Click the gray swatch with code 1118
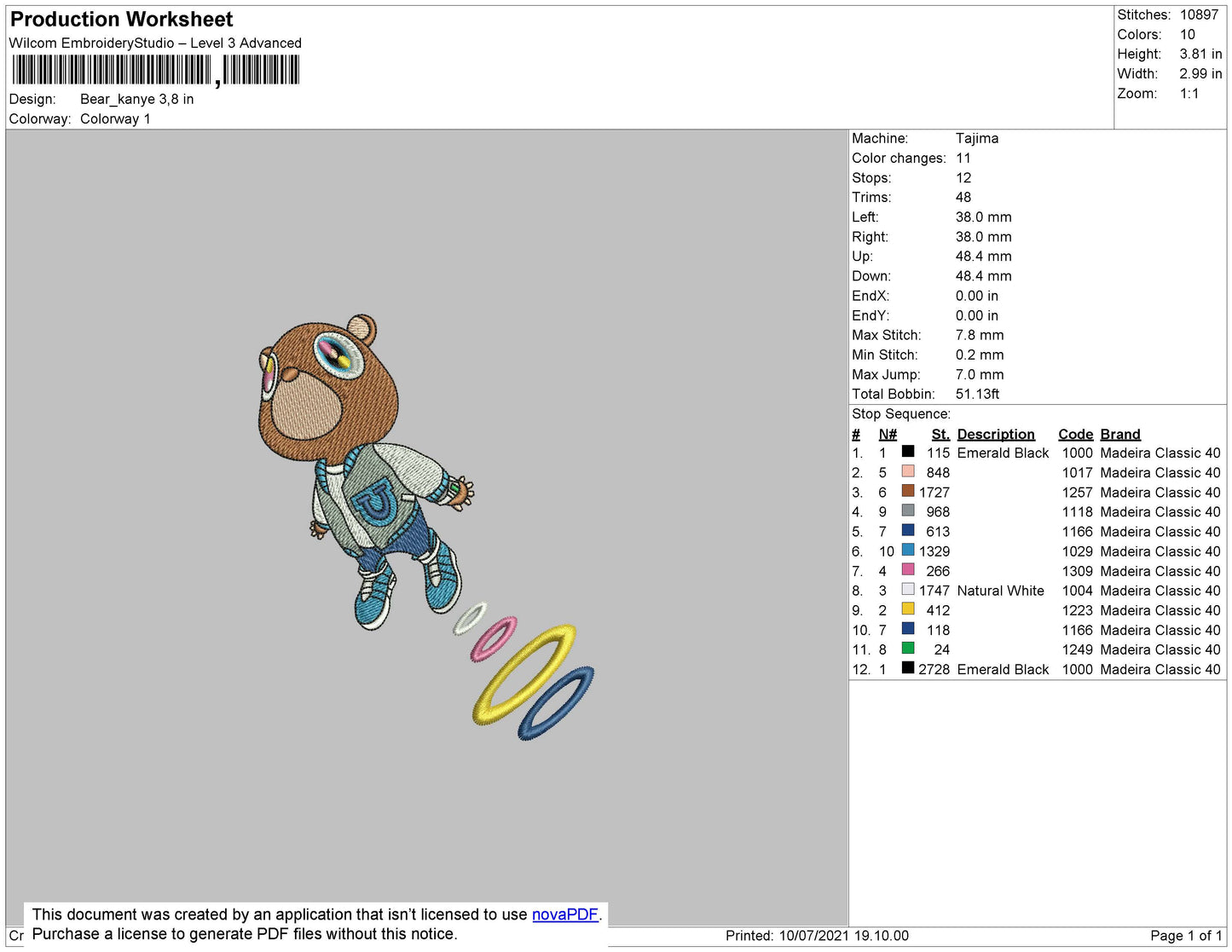The height and width of the screenshot is (952, 1232). pyautogui.click(x=908, y=511)
